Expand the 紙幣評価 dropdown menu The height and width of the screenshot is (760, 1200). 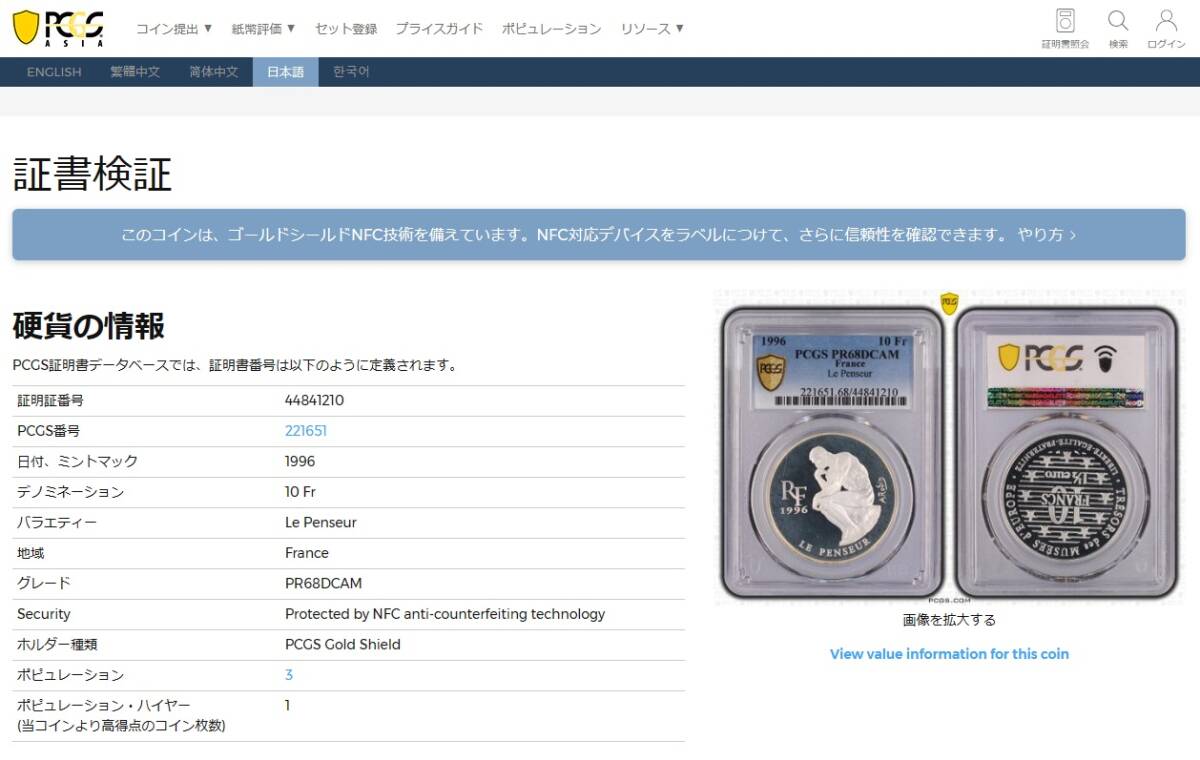[x=264, y=29]
